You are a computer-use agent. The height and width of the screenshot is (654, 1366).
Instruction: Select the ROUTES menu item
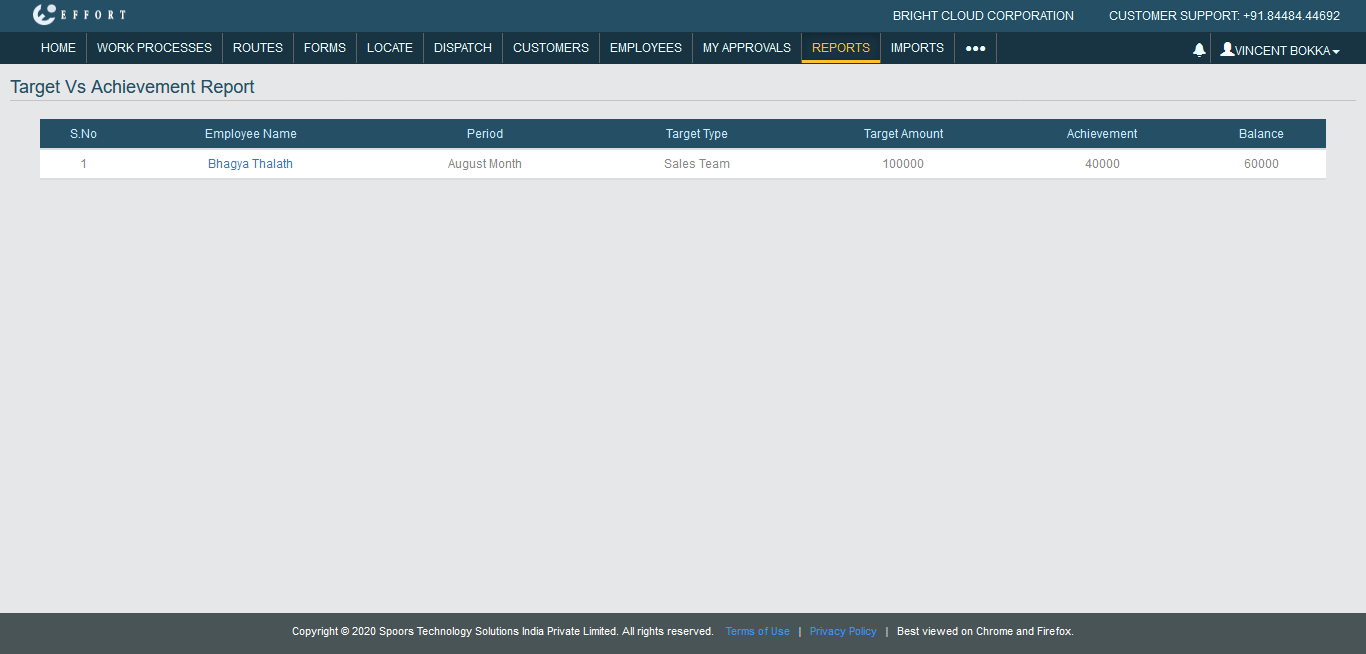point(258,48)
